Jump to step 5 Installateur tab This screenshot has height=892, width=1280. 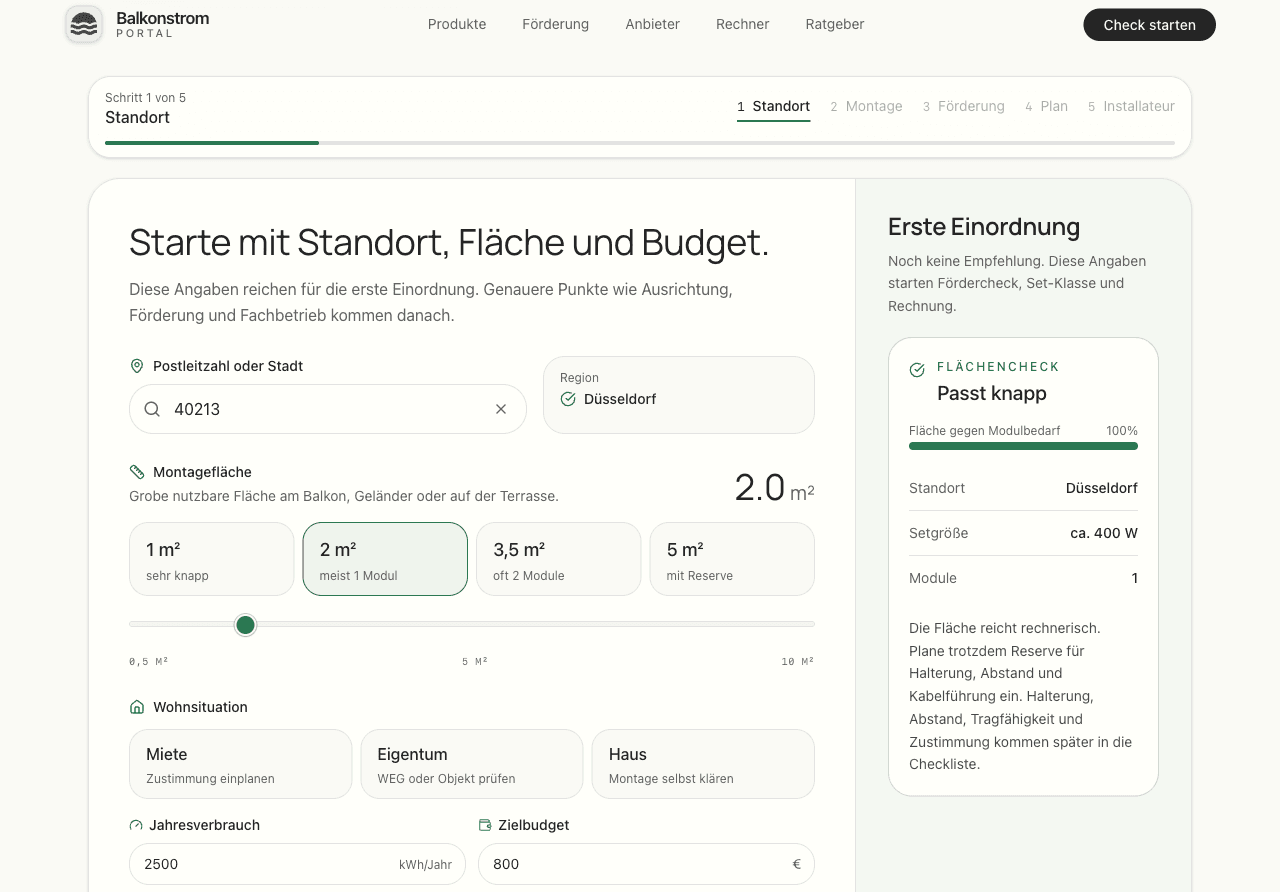pos(1131,107)
